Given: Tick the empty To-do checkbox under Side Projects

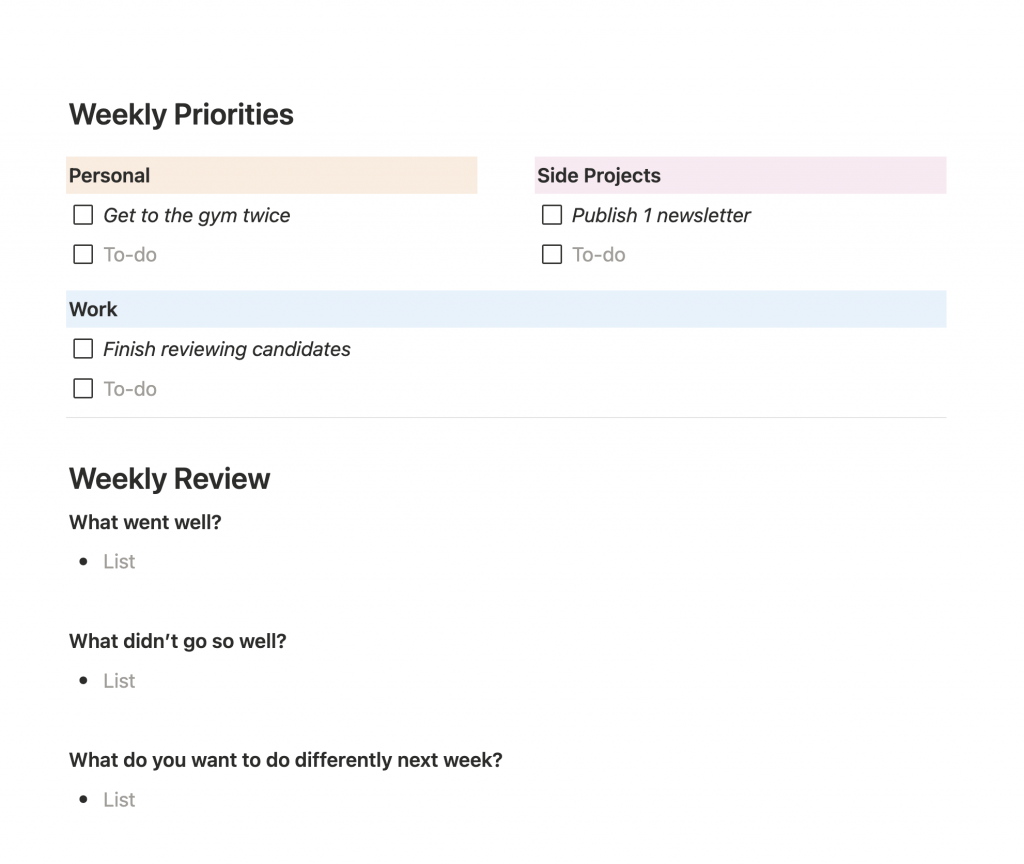Looking at the screenshot, I should coord(552,254).
